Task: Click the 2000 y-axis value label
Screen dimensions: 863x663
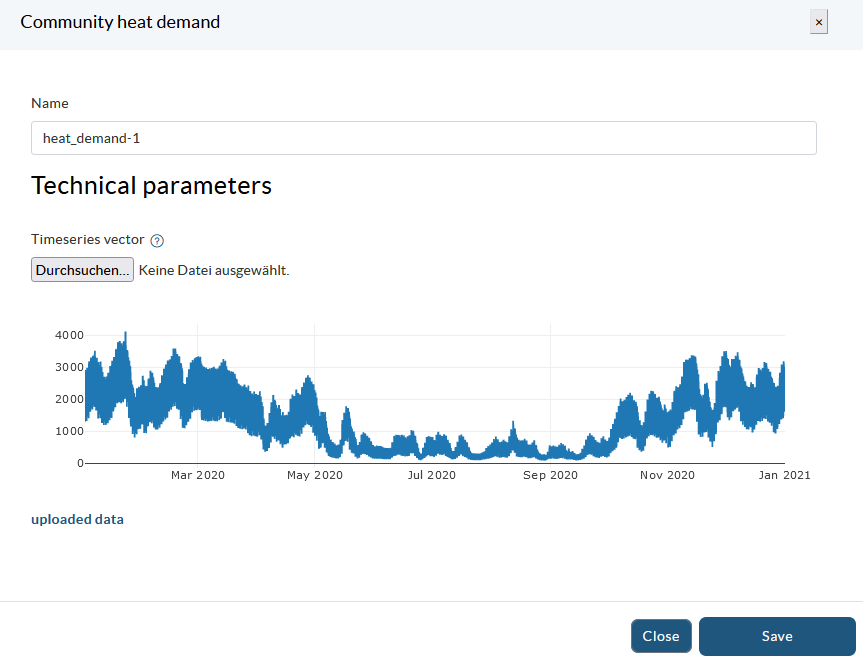Action: coord(69,399)
